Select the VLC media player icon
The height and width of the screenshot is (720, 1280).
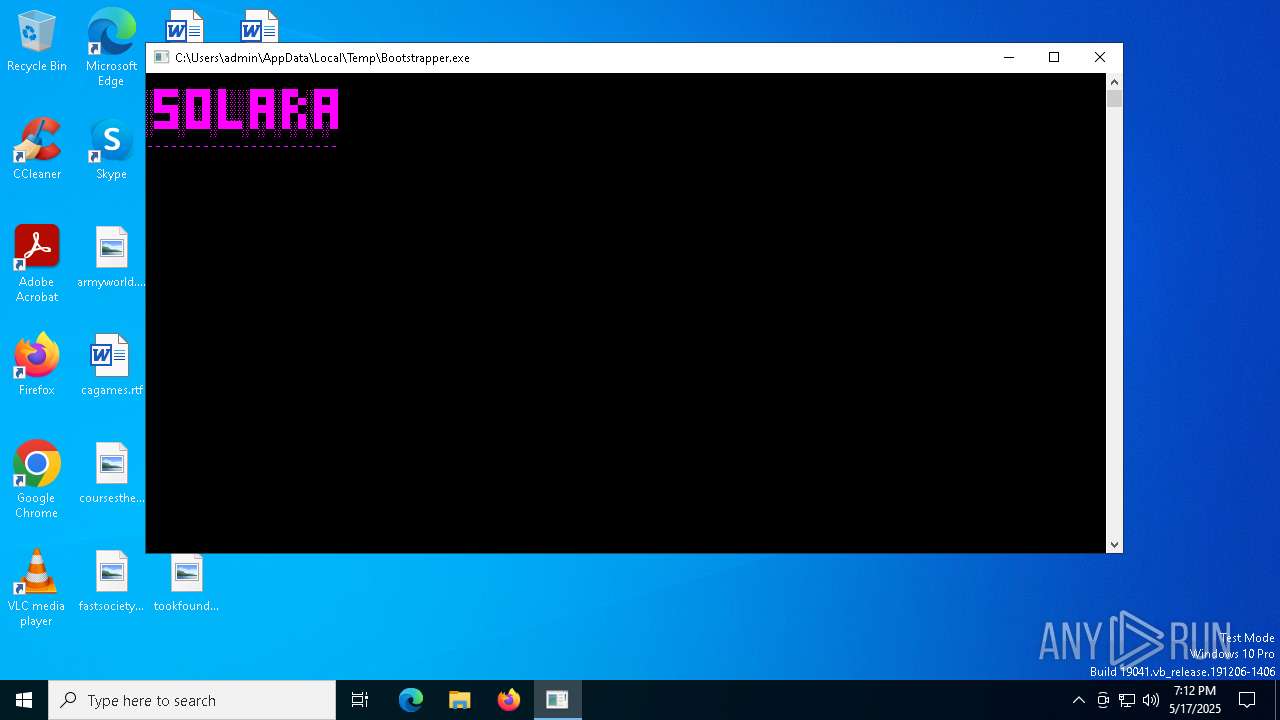pyautogui.click(x=37, y=588)
